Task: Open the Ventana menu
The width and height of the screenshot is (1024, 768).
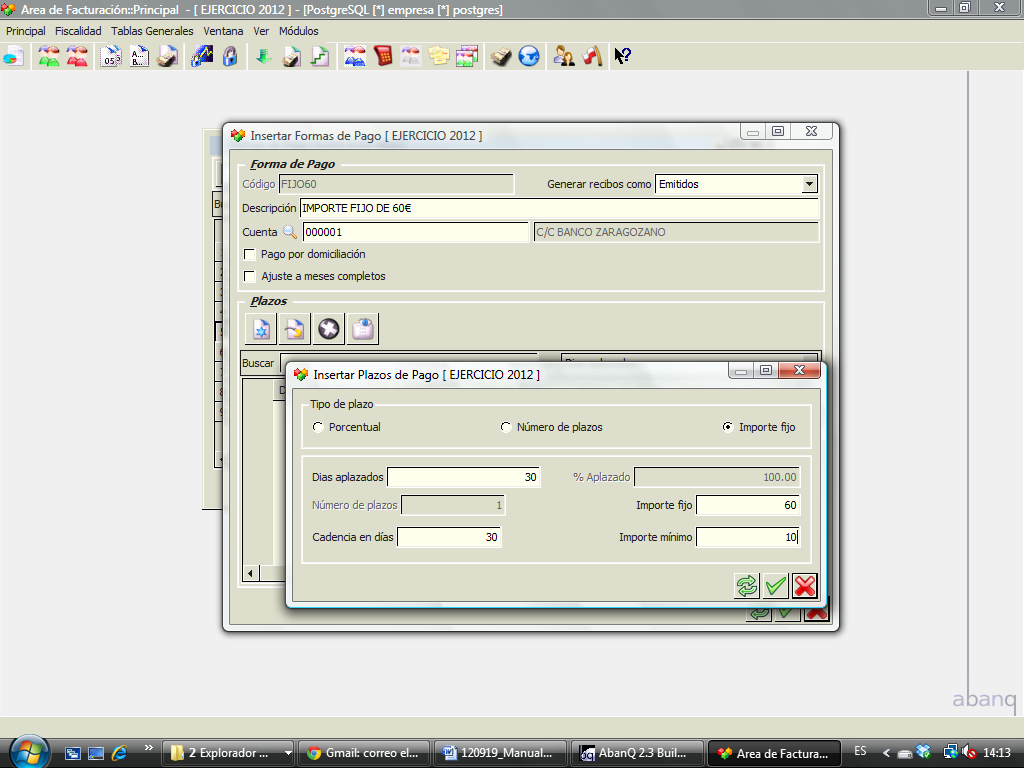Action: point(223,31)
